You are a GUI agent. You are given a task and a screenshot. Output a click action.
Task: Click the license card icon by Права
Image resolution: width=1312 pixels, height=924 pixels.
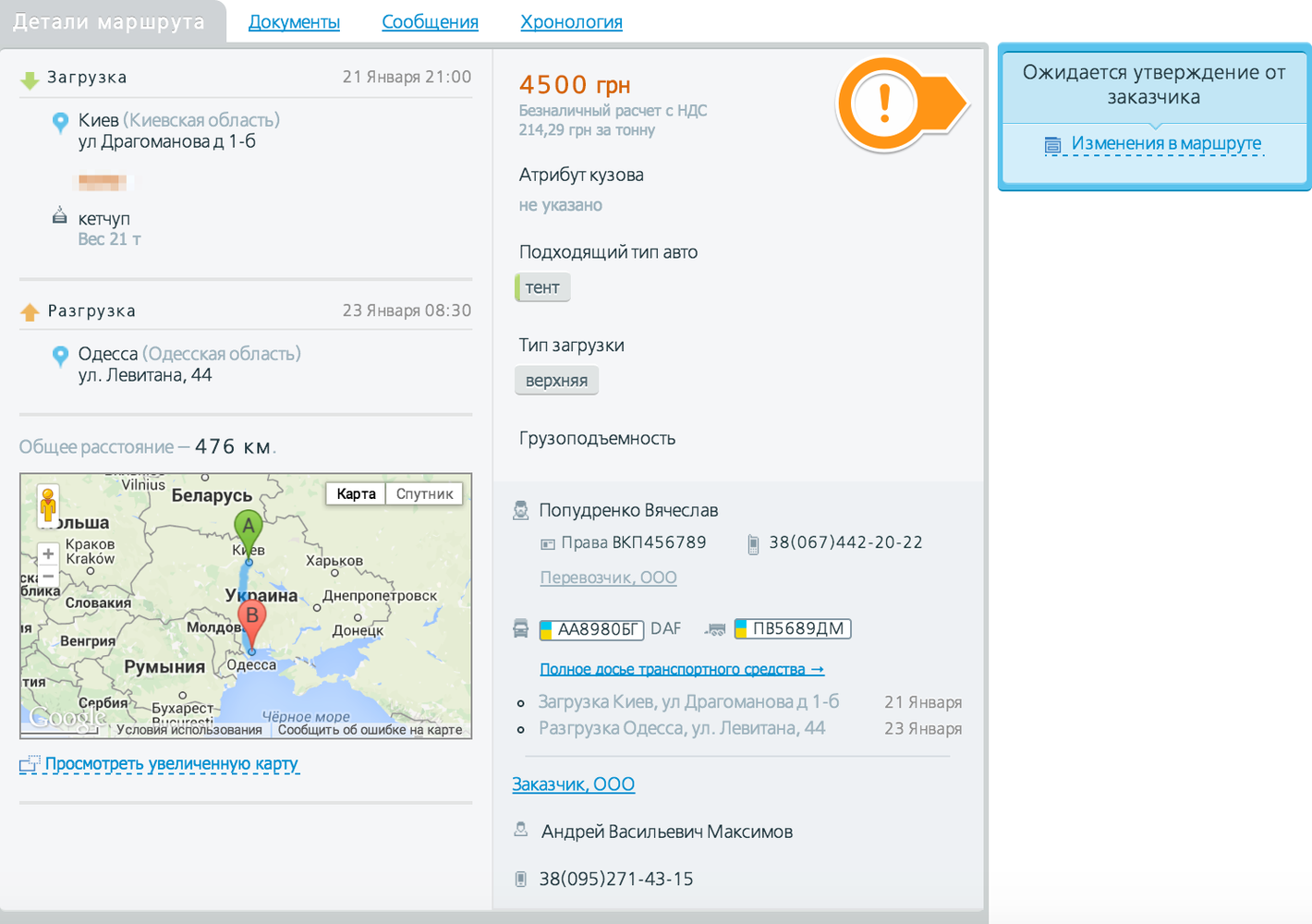[x=548, y=544]
